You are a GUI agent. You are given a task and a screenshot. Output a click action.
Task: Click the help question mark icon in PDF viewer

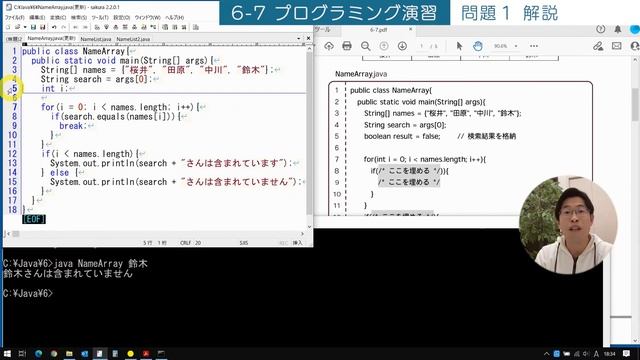600,29
